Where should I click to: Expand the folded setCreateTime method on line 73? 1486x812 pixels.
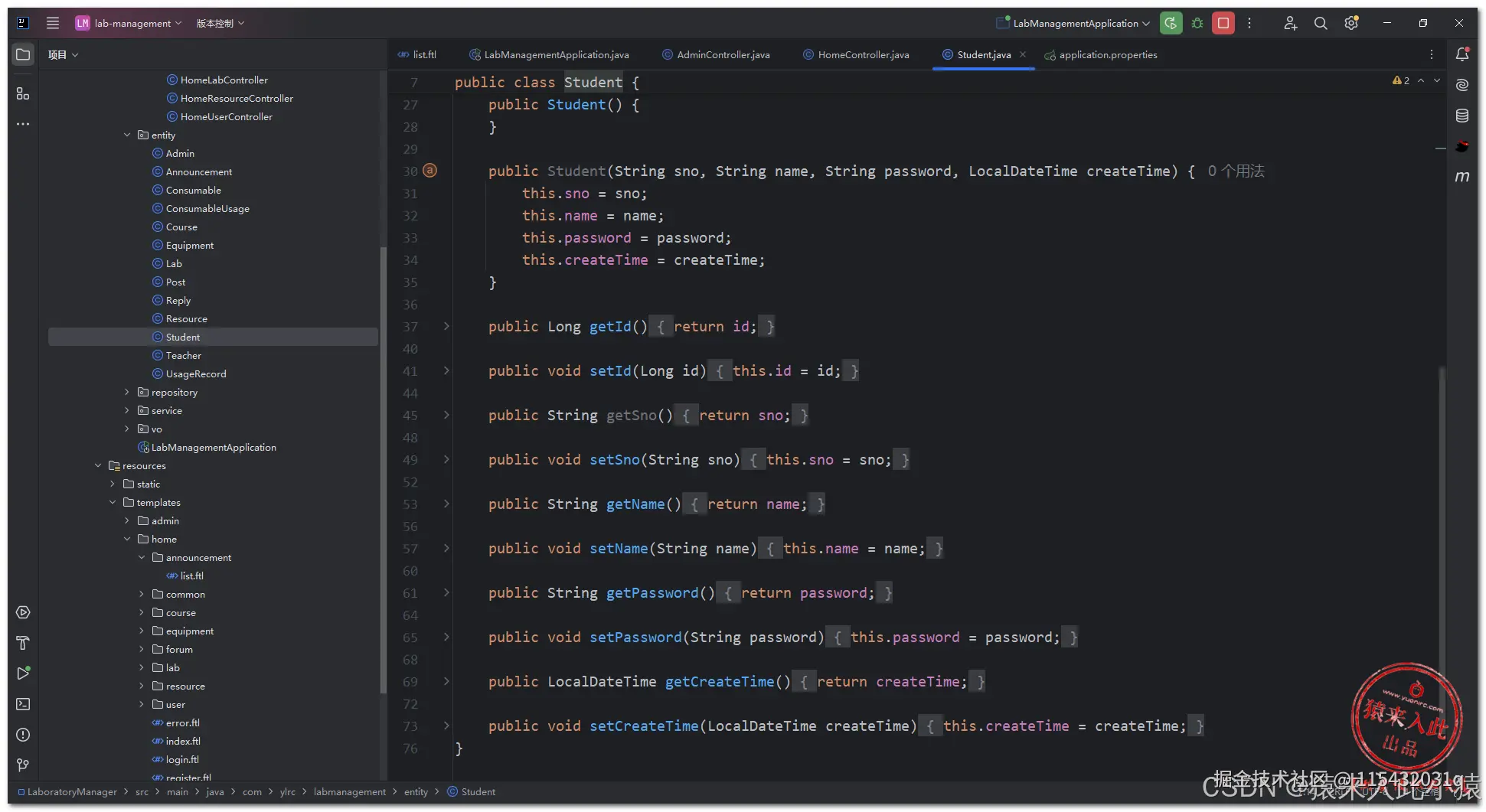pyautogui.click(x=446, y=726)
